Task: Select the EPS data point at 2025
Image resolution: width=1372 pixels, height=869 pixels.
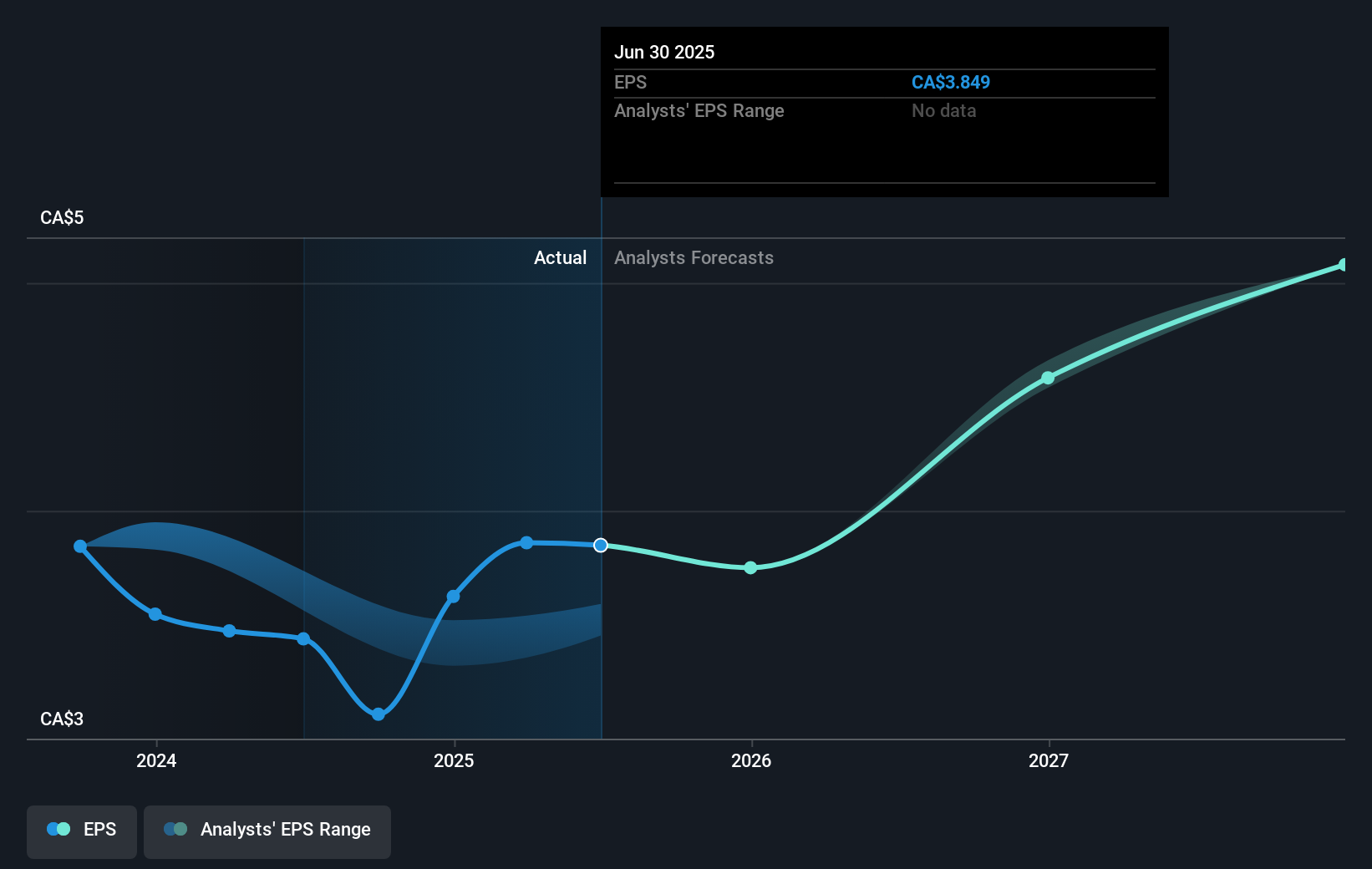Action: pyautogui.click(x=453, y=597)
